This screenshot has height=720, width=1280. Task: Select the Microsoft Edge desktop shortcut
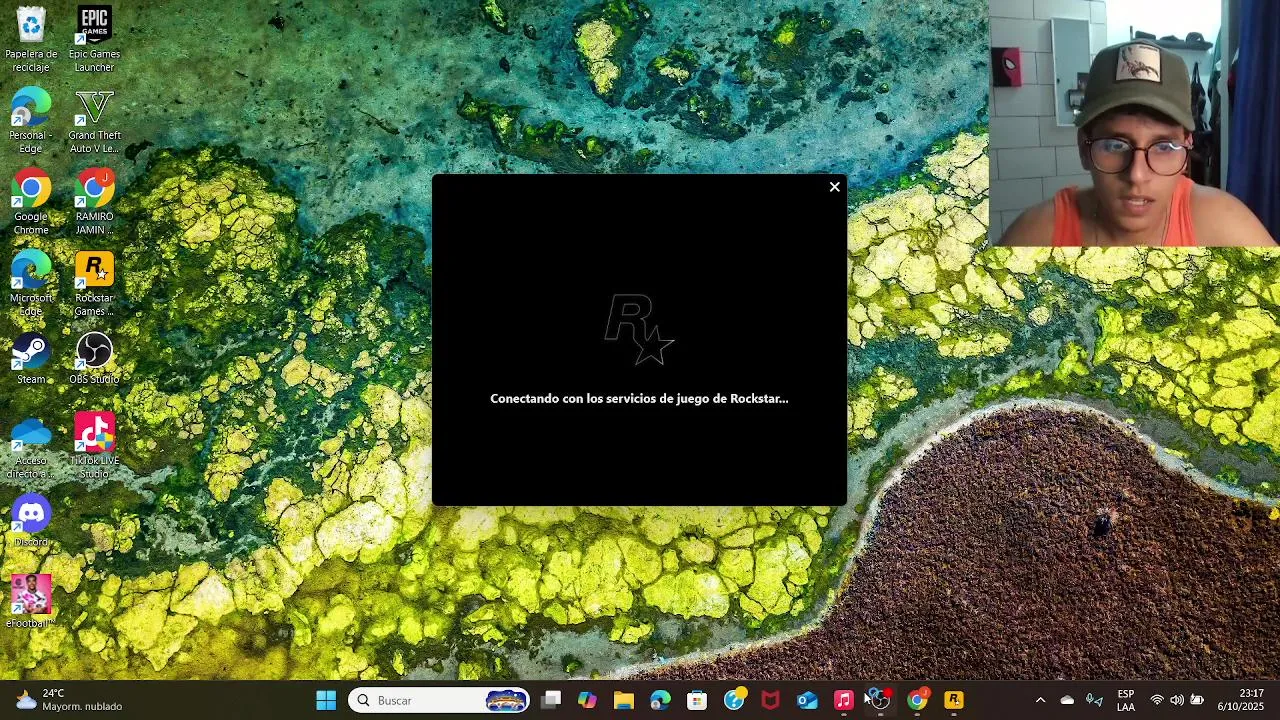click(x=31, y=284)
